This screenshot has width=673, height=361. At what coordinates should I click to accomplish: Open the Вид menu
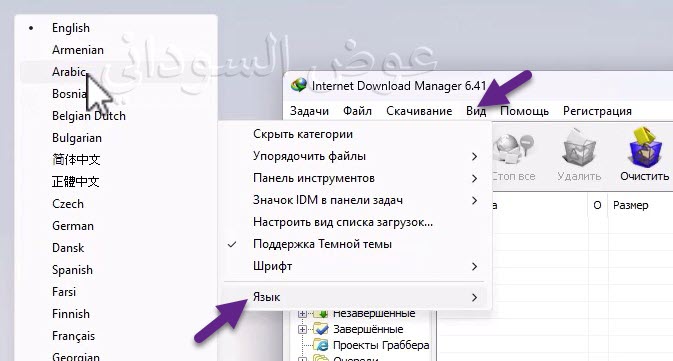(476, 111)
